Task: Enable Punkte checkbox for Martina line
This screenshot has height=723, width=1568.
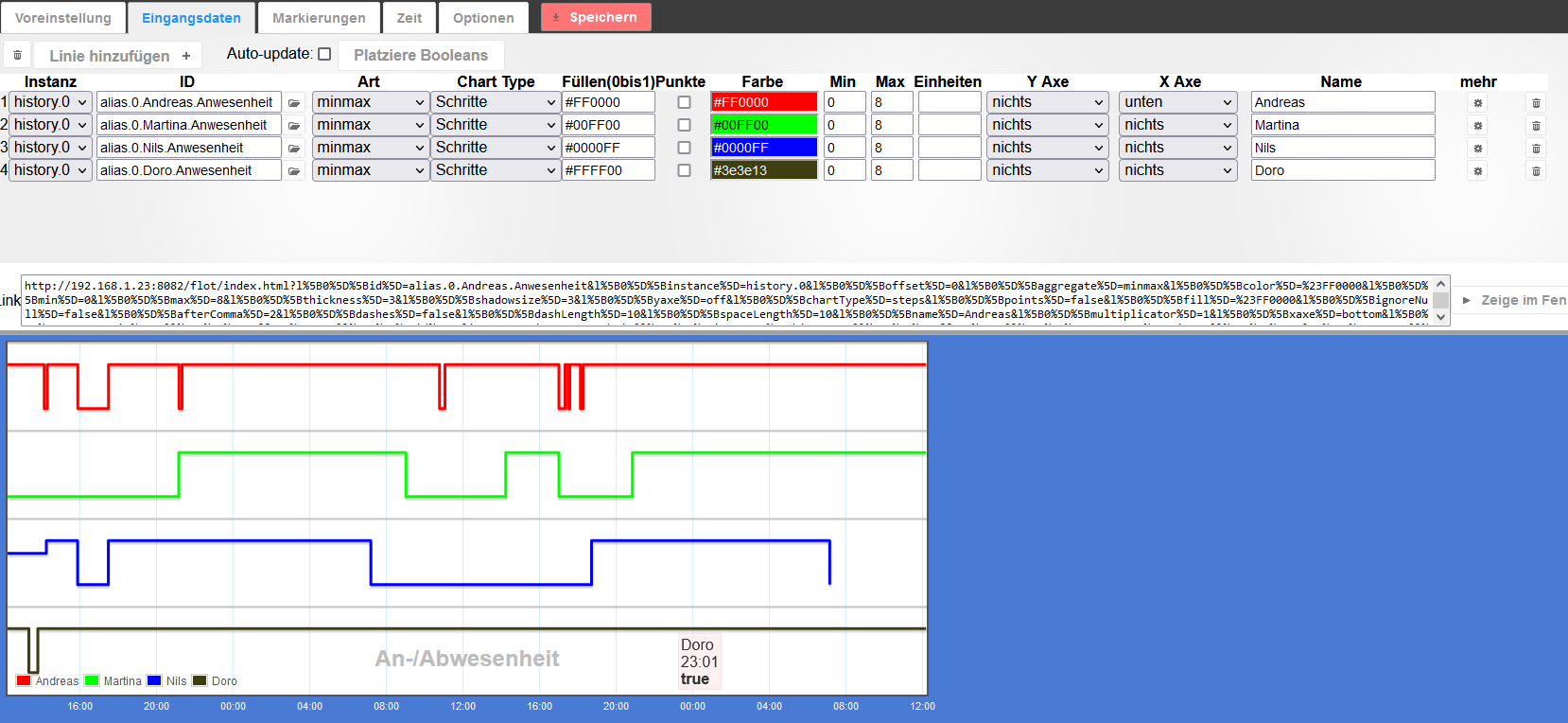Action: coord(684,125)
